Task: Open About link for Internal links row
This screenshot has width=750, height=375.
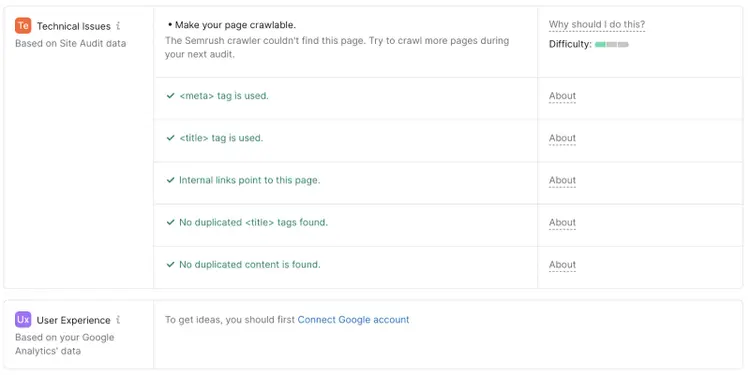Action: (562, 180)
